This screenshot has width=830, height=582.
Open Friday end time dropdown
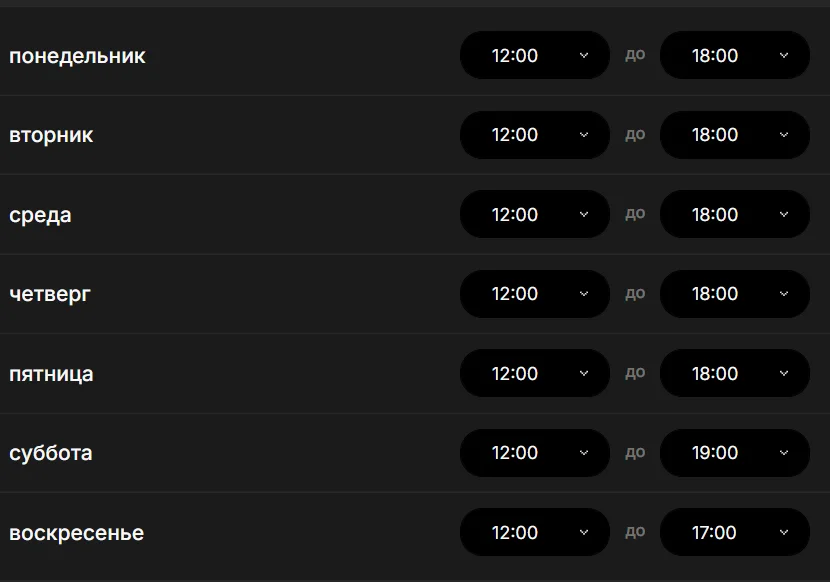(734, 373)
